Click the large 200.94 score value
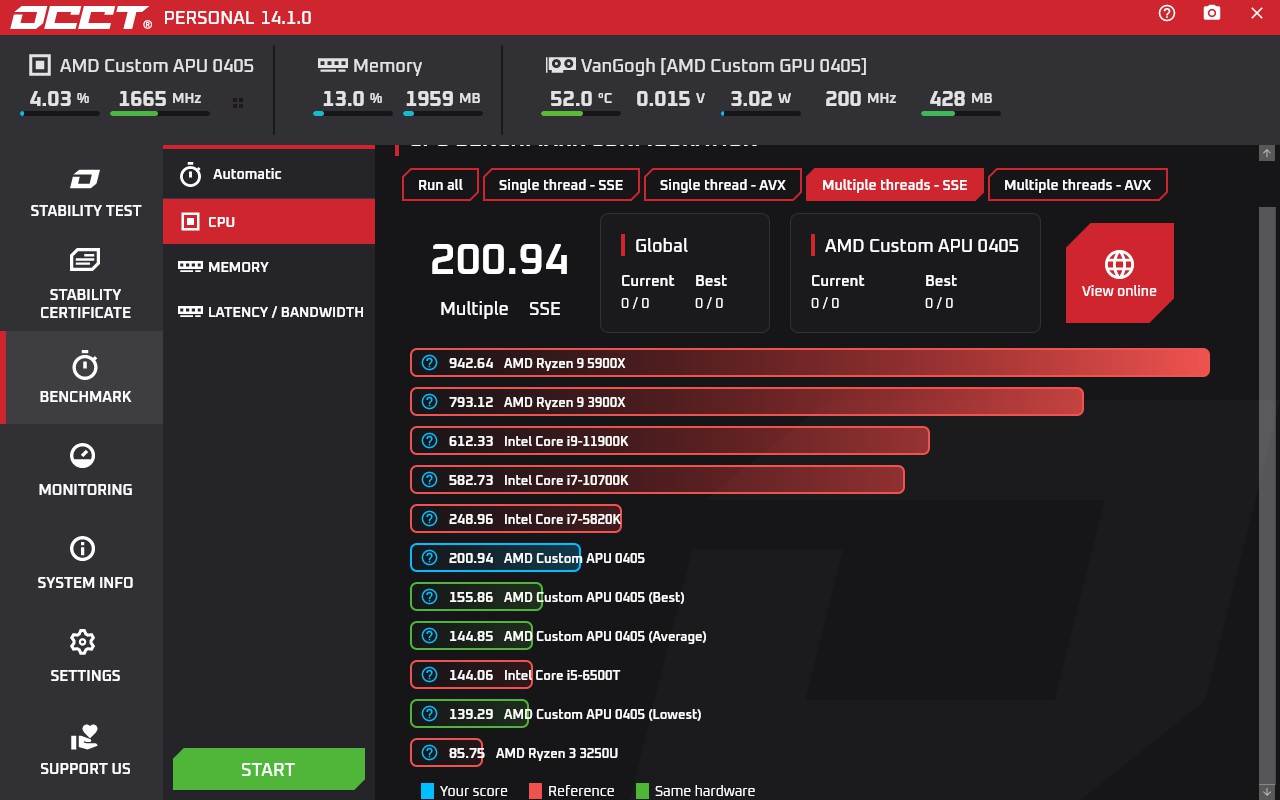This screenshot has height=800, width=1280. click(x=500, y=261)
